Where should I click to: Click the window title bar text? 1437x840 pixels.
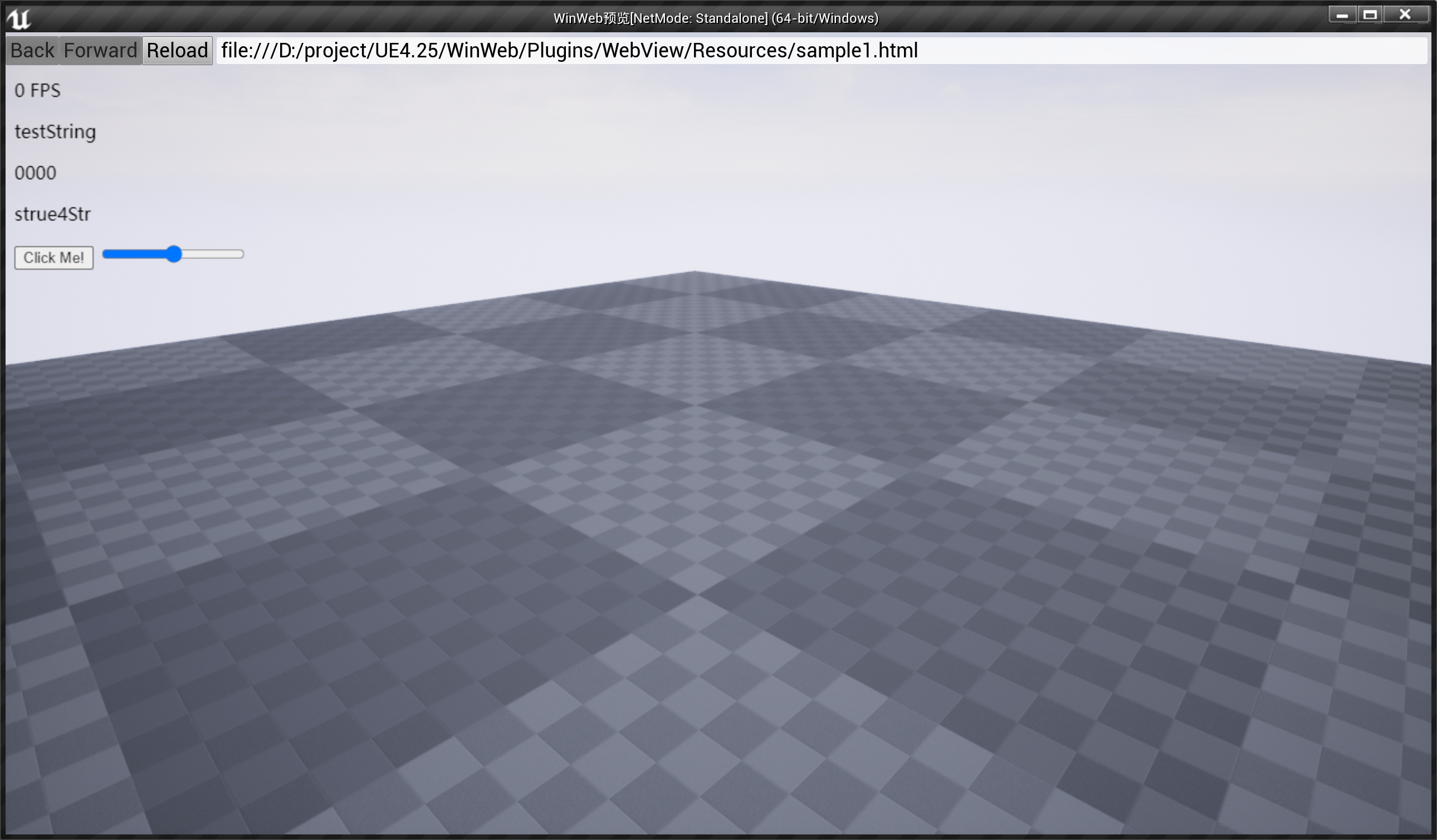click(x=715, y=18)
